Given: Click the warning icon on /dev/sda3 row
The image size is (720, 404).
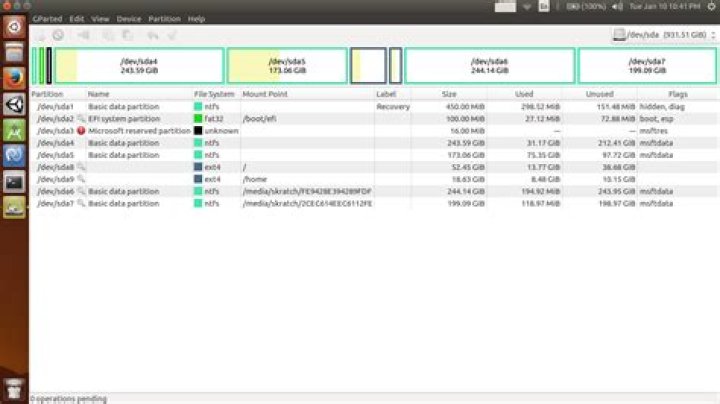Looking at the screenshot, I should coord(81,131).
